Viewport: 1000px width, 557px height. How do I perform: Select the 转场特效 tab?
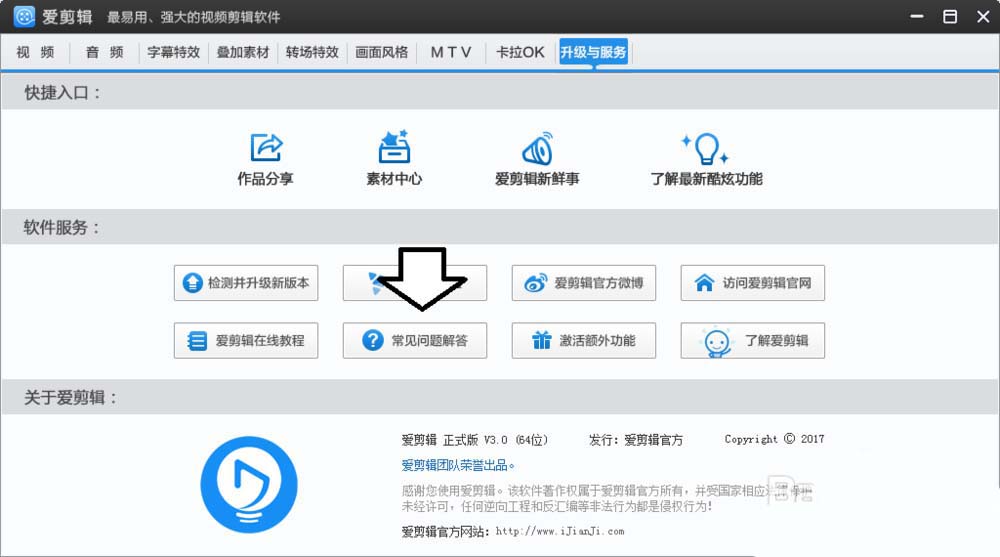pyautogui.click(x=312, y=52)
